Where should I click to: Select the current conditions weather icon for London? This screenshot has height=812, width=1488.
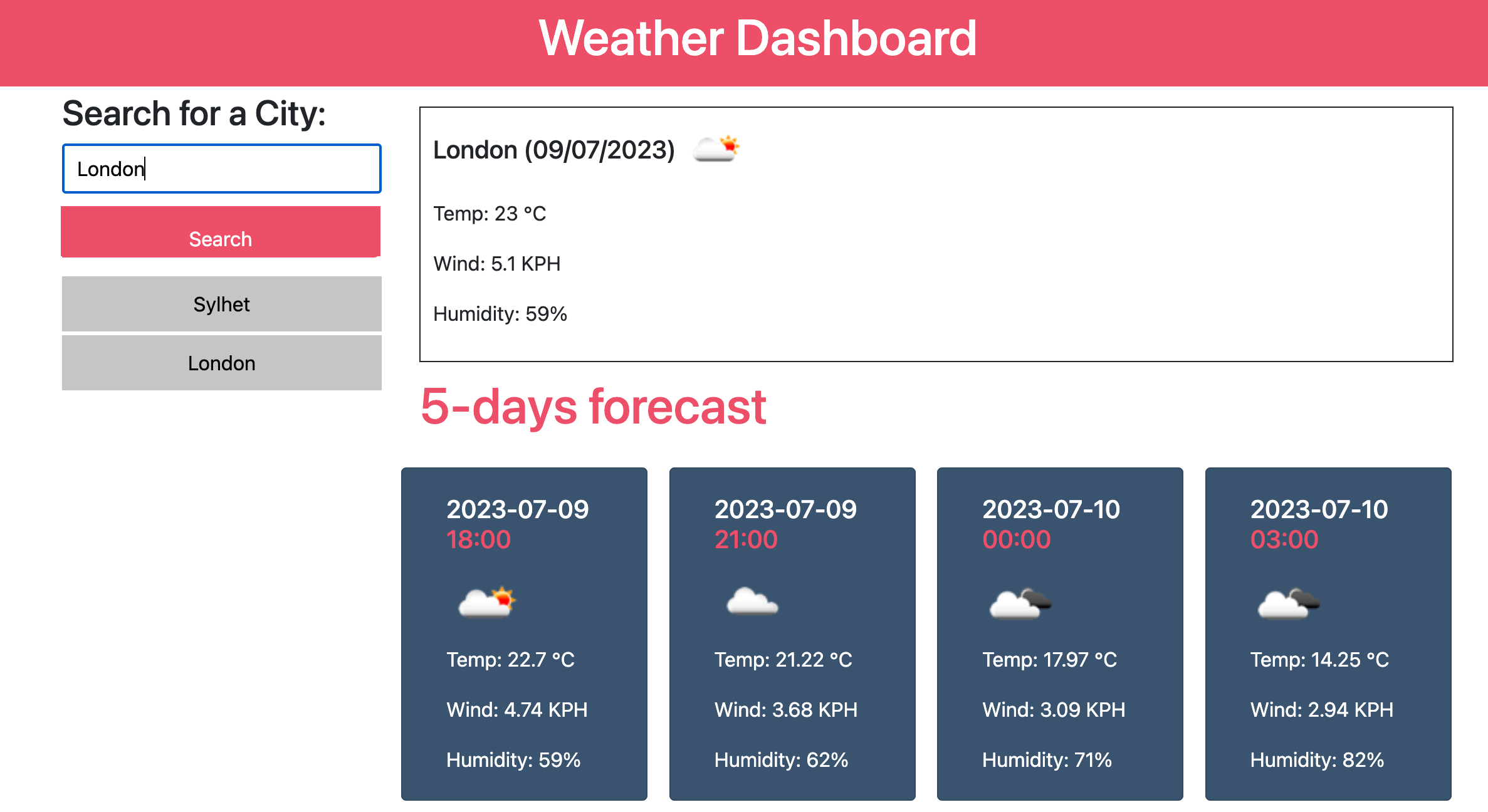[716, 148]
